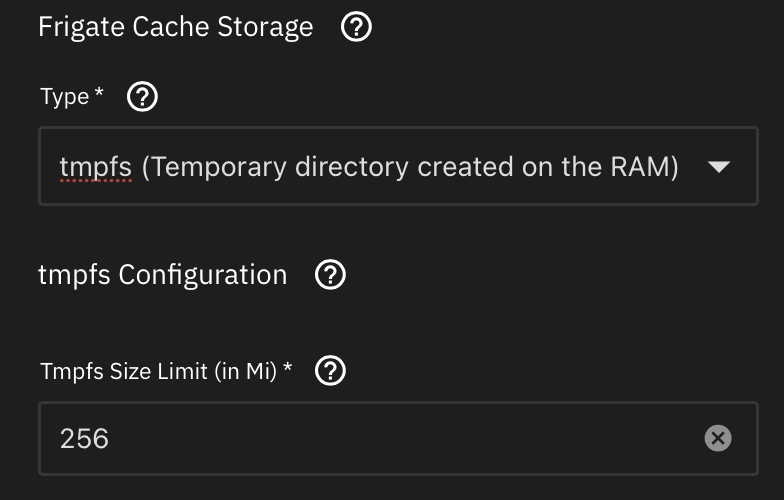This screenshot has height=500, width=784.
Task: Click the required asterisk next to Type
Action: coord(99,95)
